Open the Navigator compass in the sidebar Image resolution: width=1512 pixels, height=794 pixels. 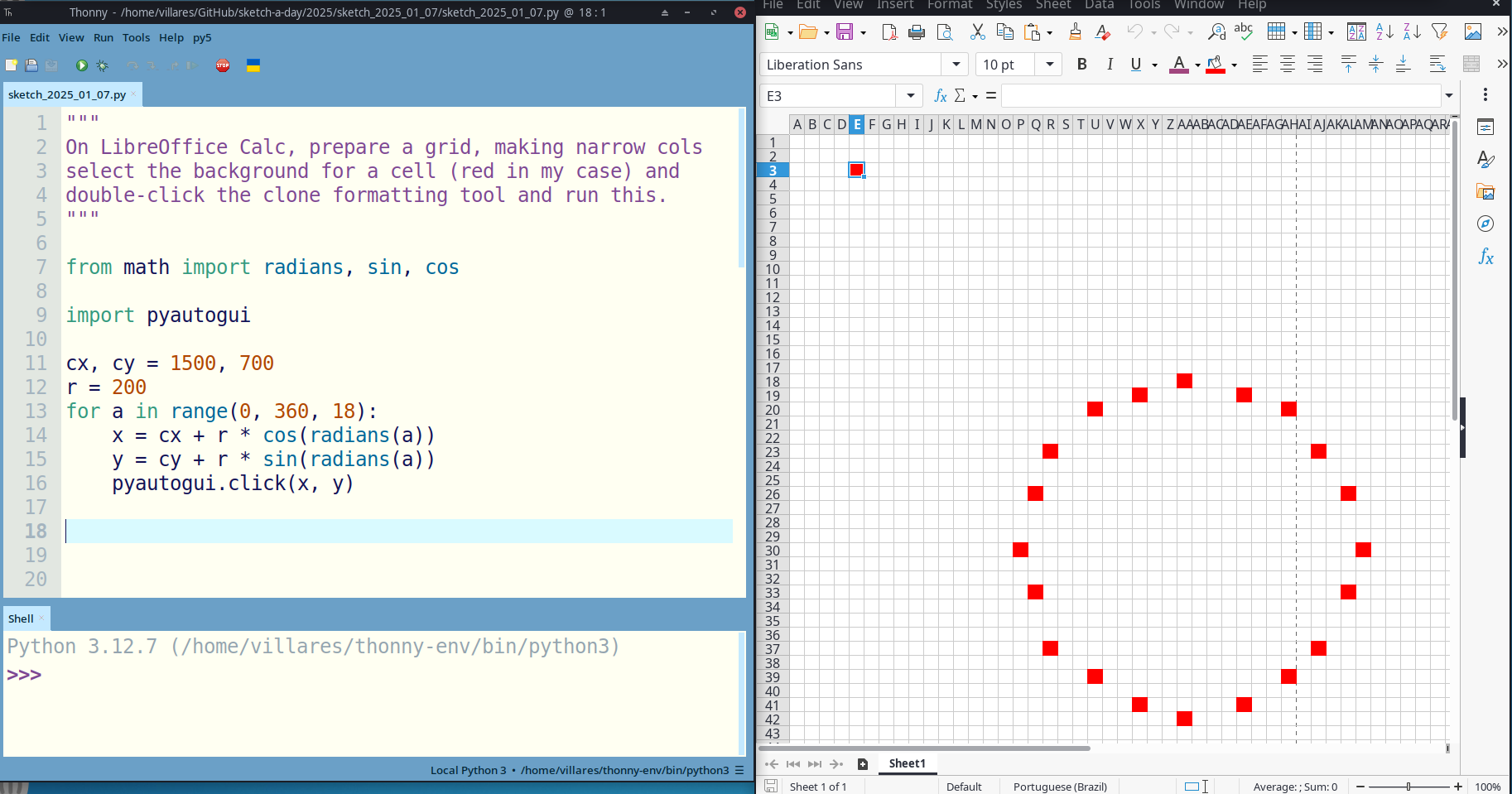[x=1486, y=224]
